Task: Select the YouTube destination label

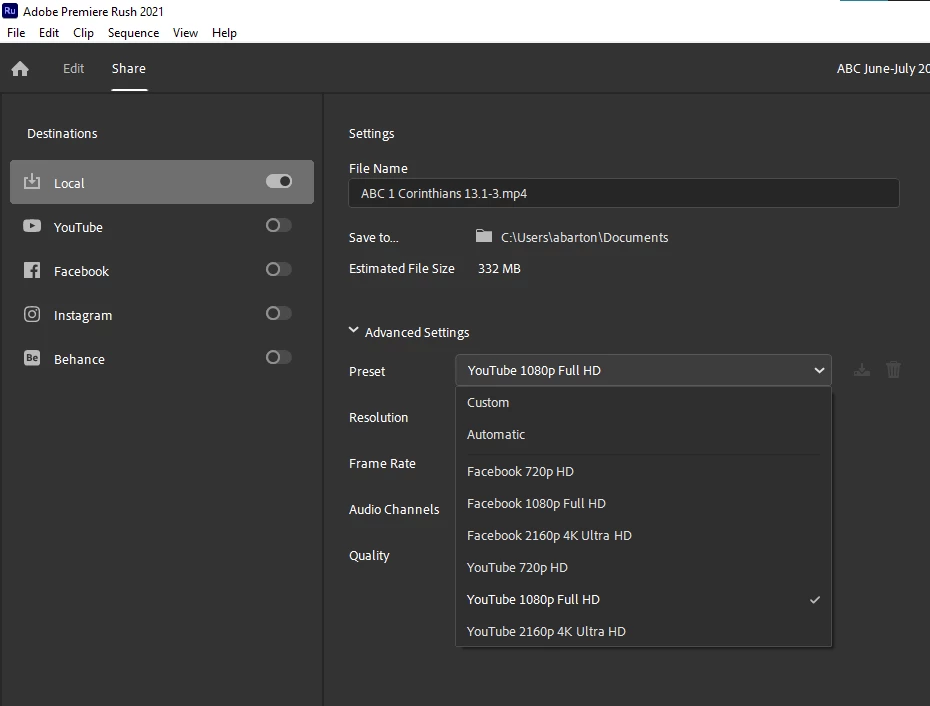Action: click(x=78, y=227)
